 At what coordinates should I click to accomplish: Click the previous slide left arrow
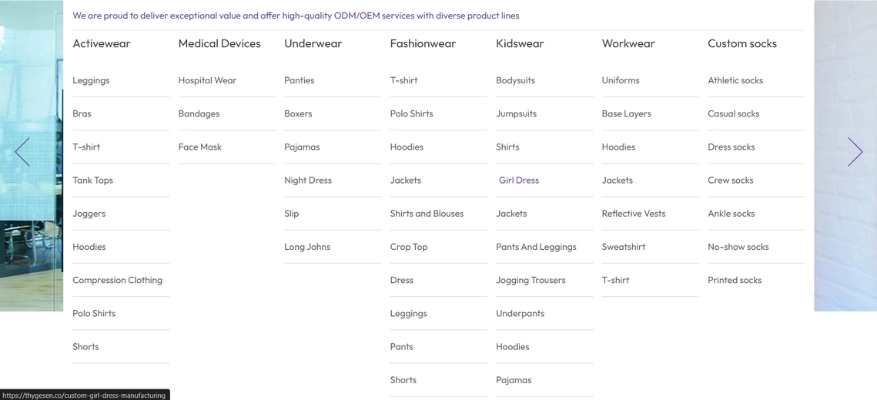[x=22, y=152]
